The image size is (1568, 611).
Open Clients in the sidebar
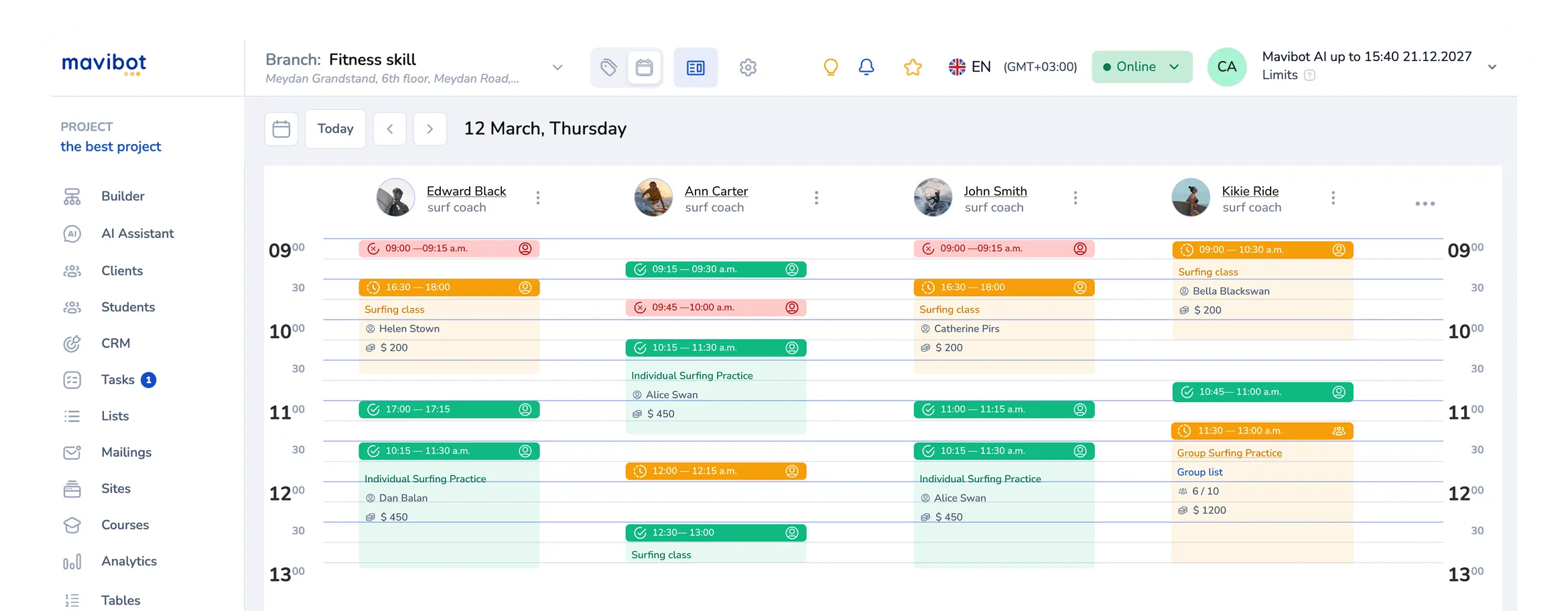pos(122,271)
